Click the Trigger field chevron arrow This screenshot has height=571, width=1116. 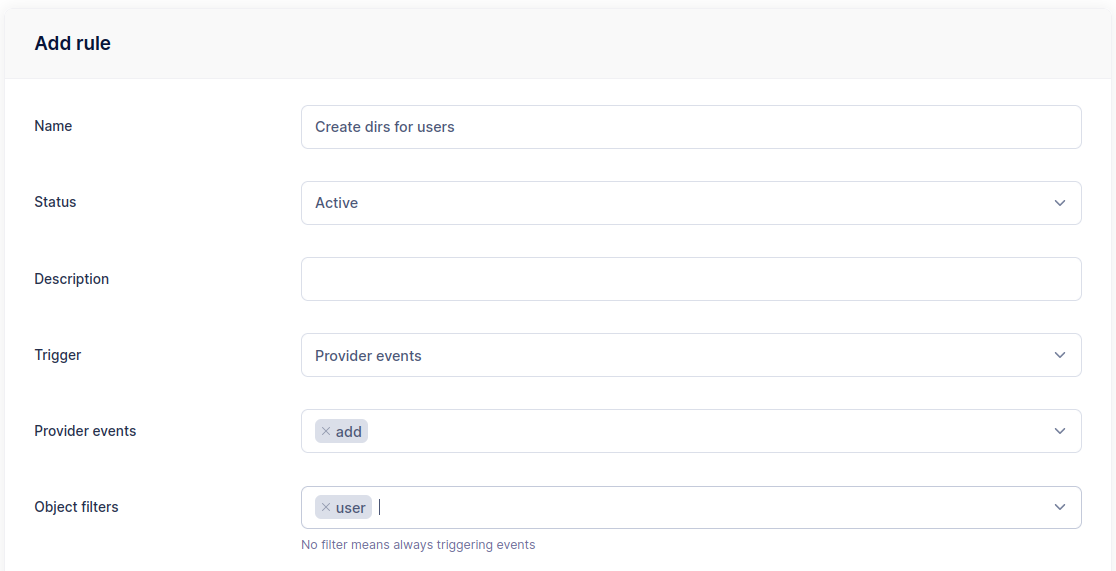pyautogui.click(x=1060, y=355)
